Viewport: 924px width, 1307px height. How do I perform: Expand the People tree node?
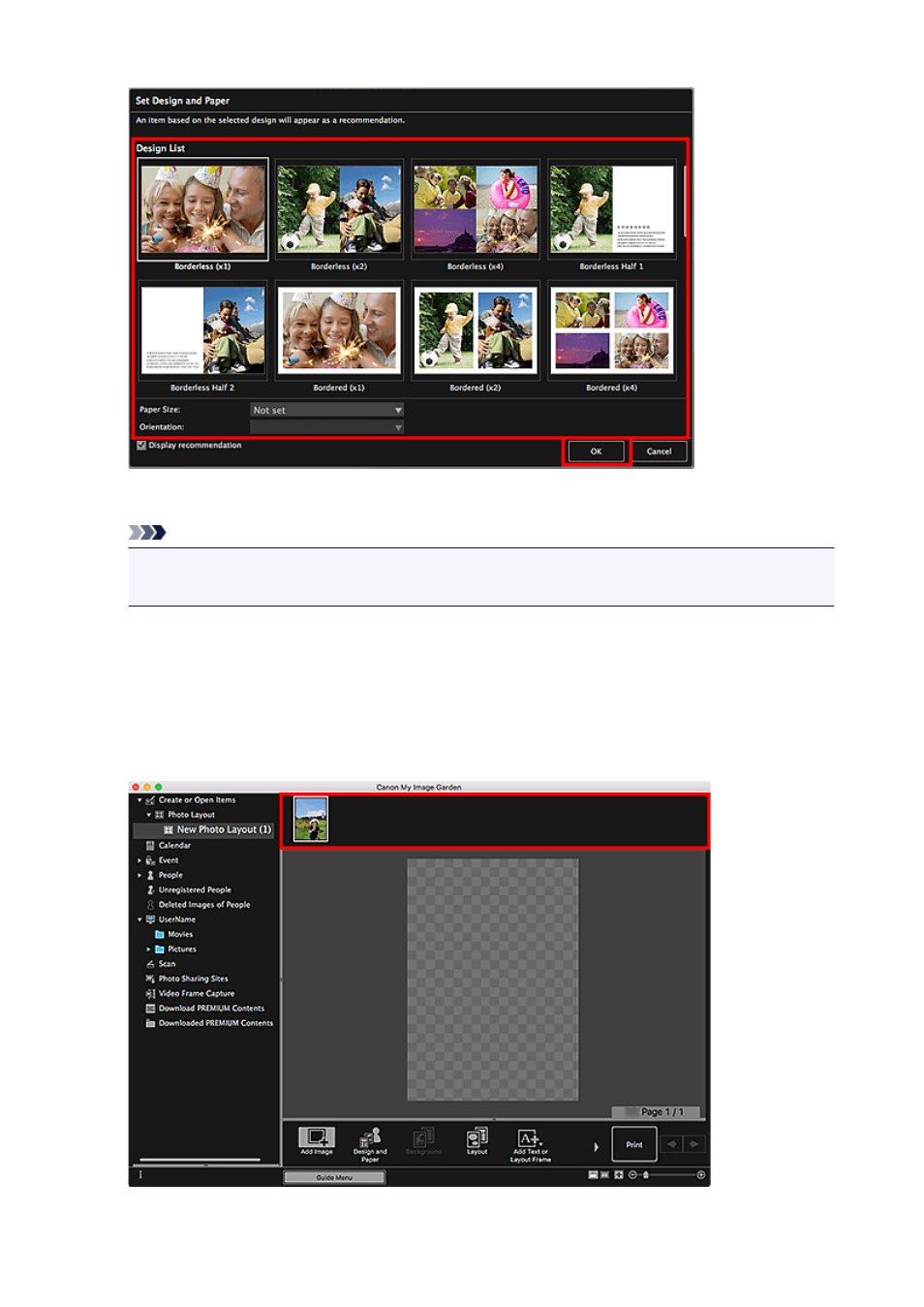click(x=139, y=875)
